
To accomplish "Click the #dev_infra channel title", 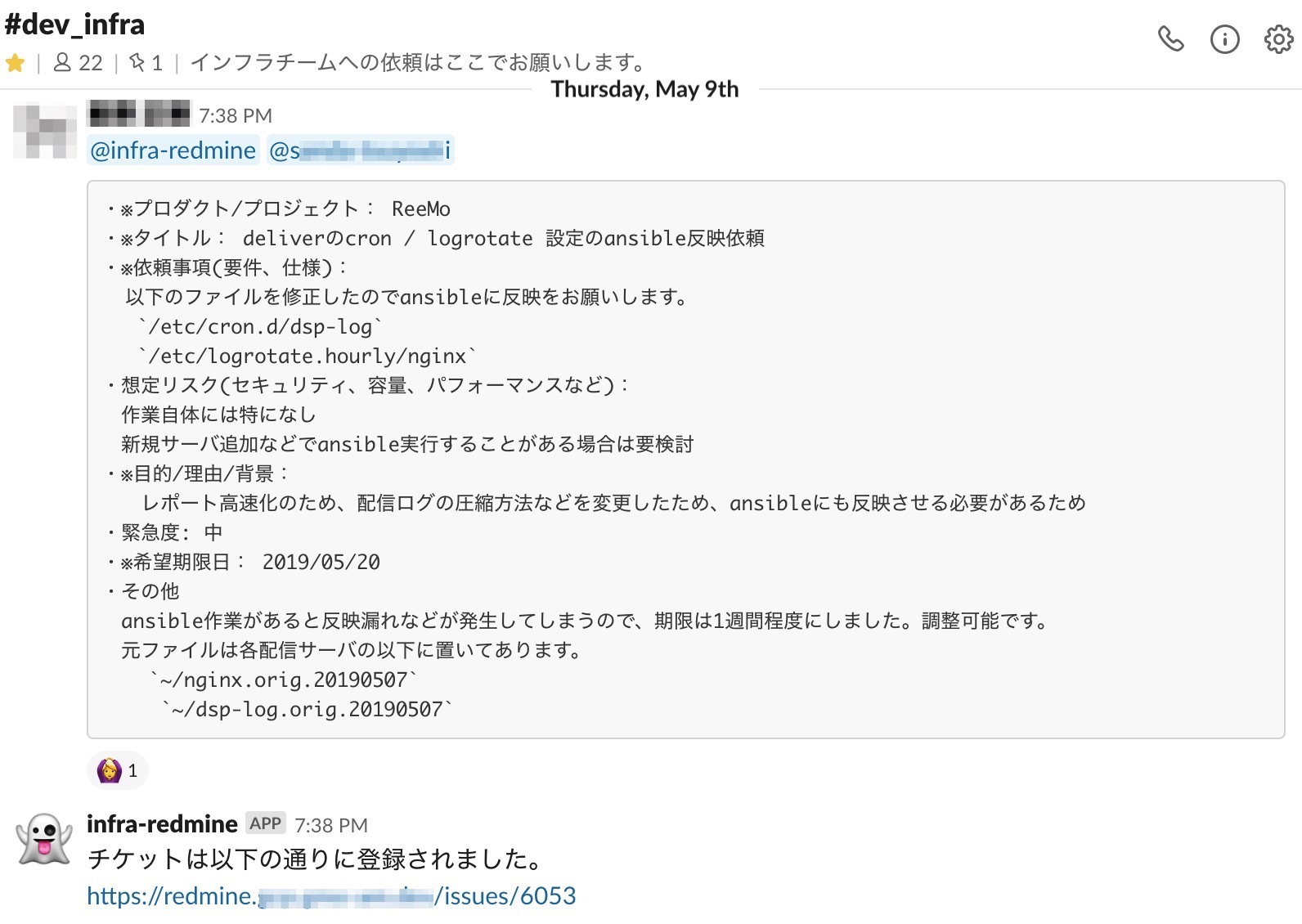I will point(74,25).
